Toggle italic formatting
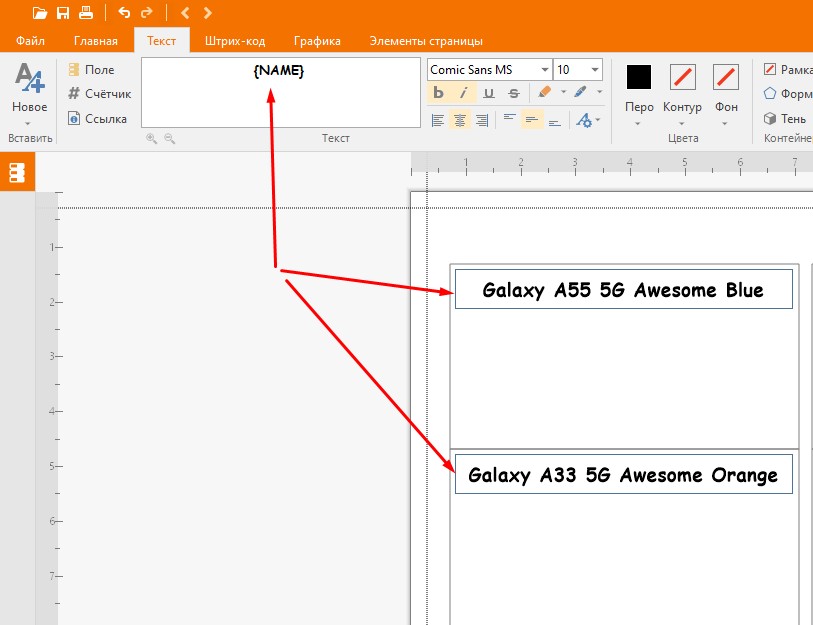Screen dimensions: 813x625 point(463,93)
